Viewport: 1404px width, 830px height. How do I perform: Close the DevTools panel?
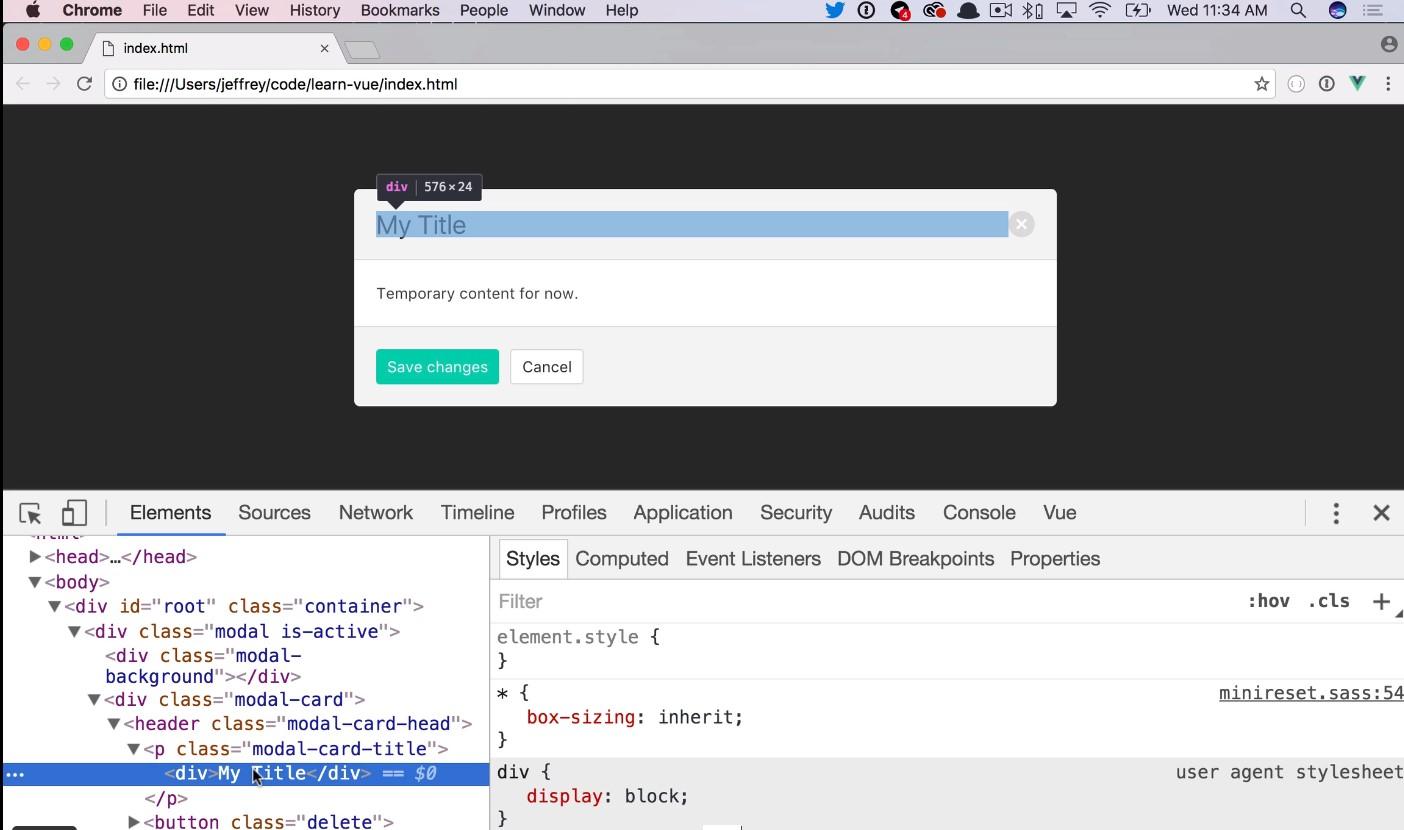coord(1382,513)
